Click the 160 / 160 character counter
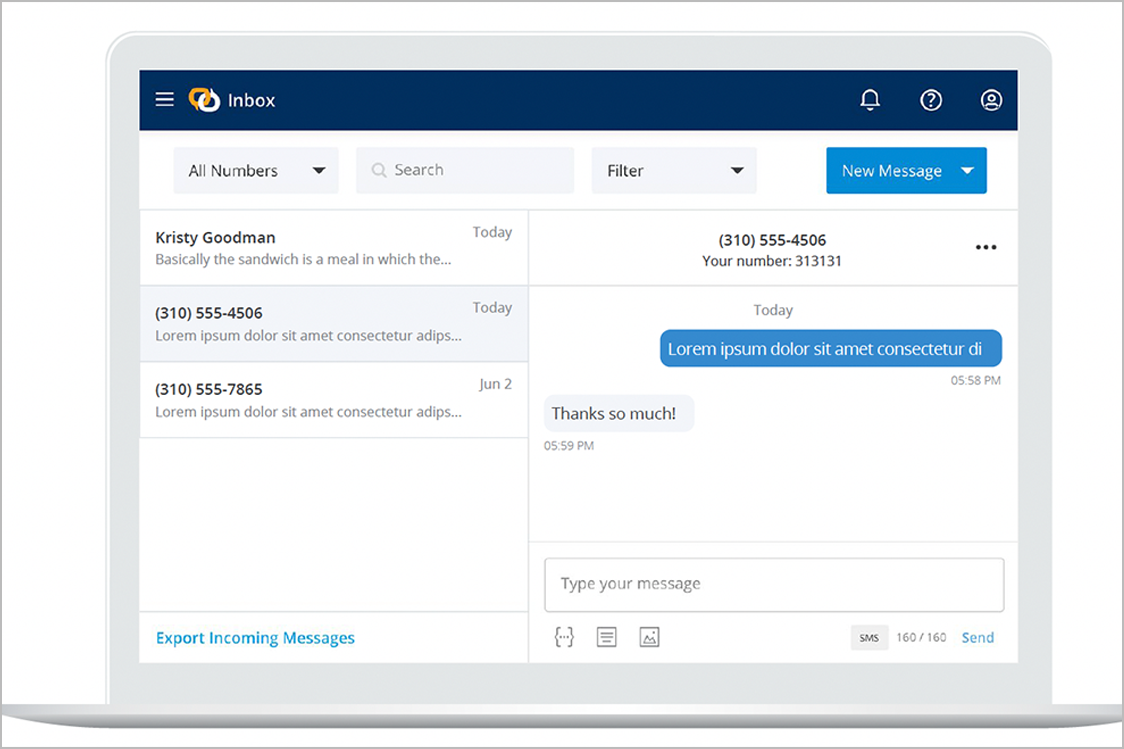 [921, 637]
